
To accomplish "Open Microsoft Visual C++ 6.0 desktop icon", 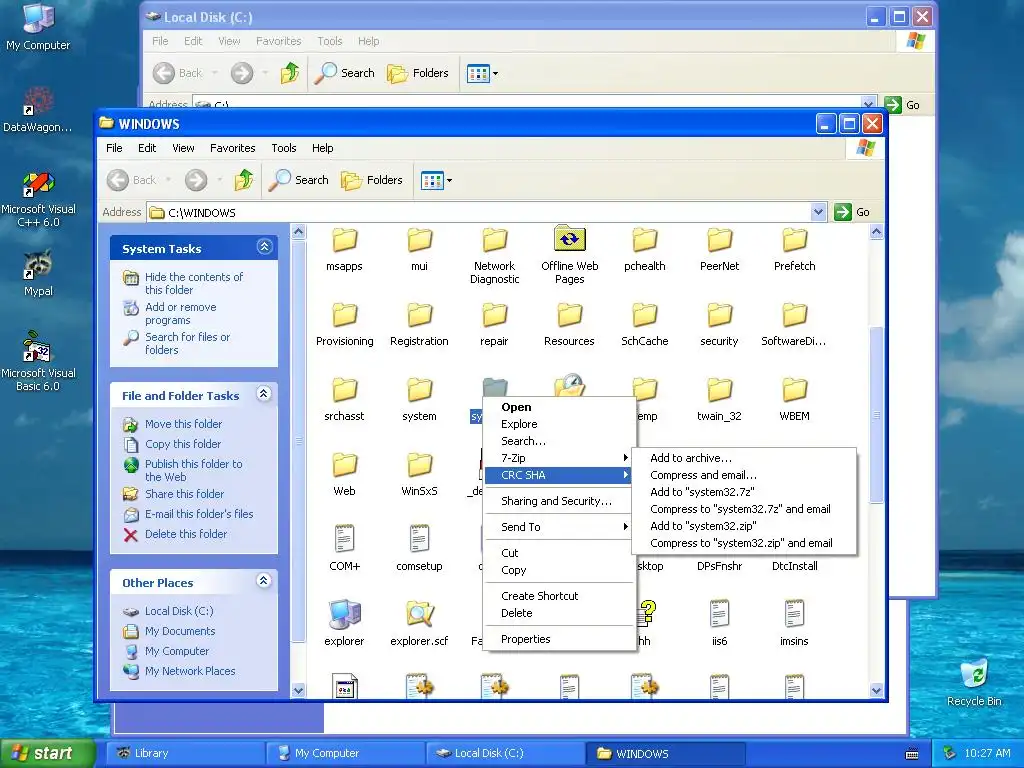I will tap(38, 199).
